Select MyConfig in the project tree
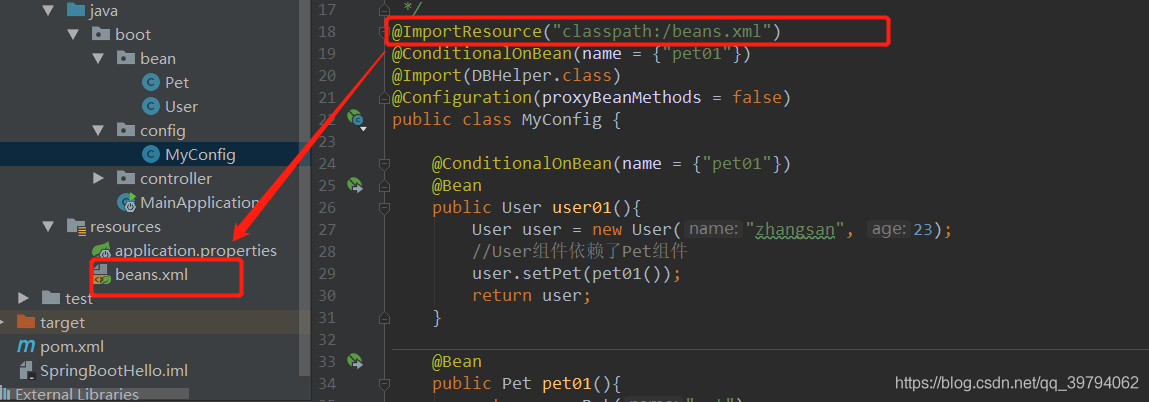 click(200, 154)
